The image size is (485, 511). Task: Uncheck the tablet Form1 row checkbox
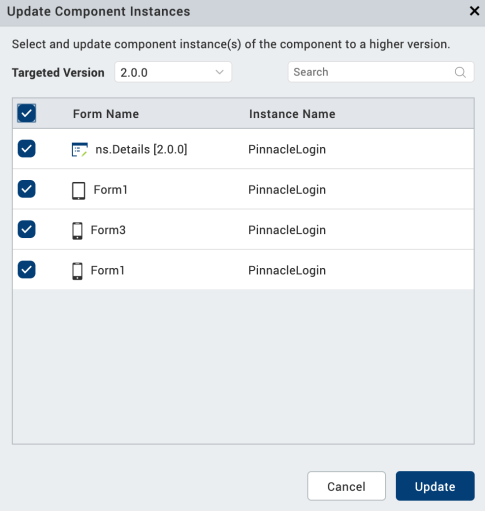(x=27, y=189)
